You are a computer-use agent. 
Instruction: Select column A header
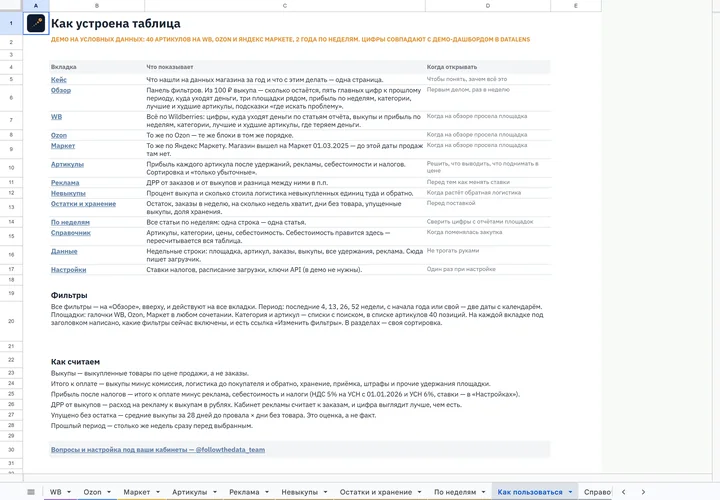[36, 6]
